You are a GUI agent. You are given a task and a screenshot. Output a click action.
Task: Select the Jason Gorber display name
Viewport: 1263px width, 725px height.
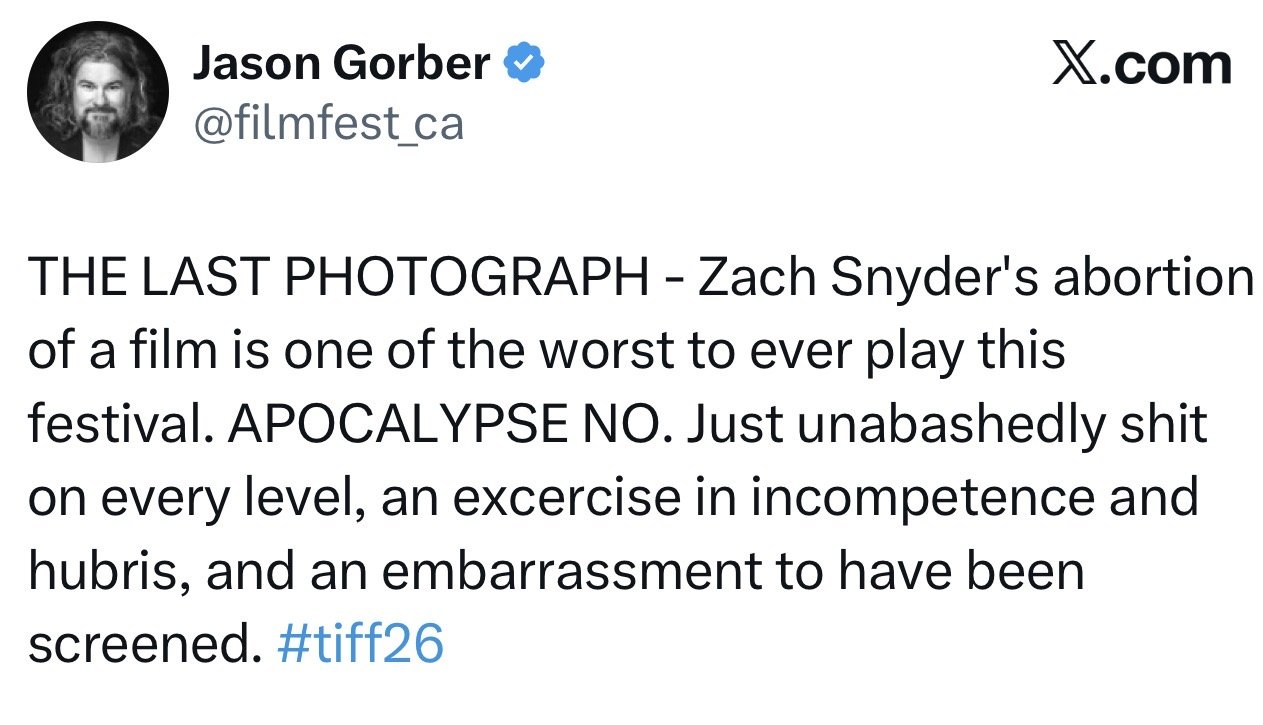(341, 64)
